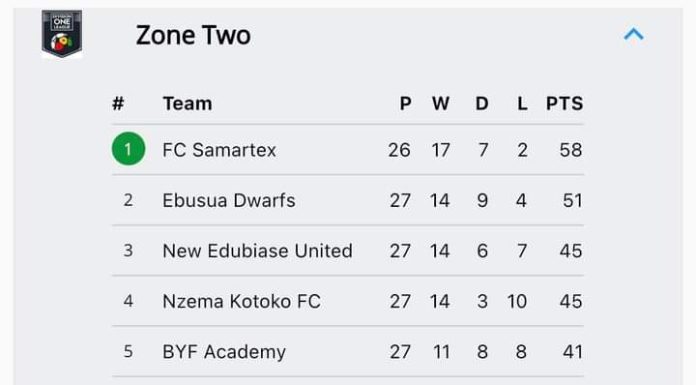Click the D column header
The width and height of the screenshot is (696, 385).
coord(482,103)
